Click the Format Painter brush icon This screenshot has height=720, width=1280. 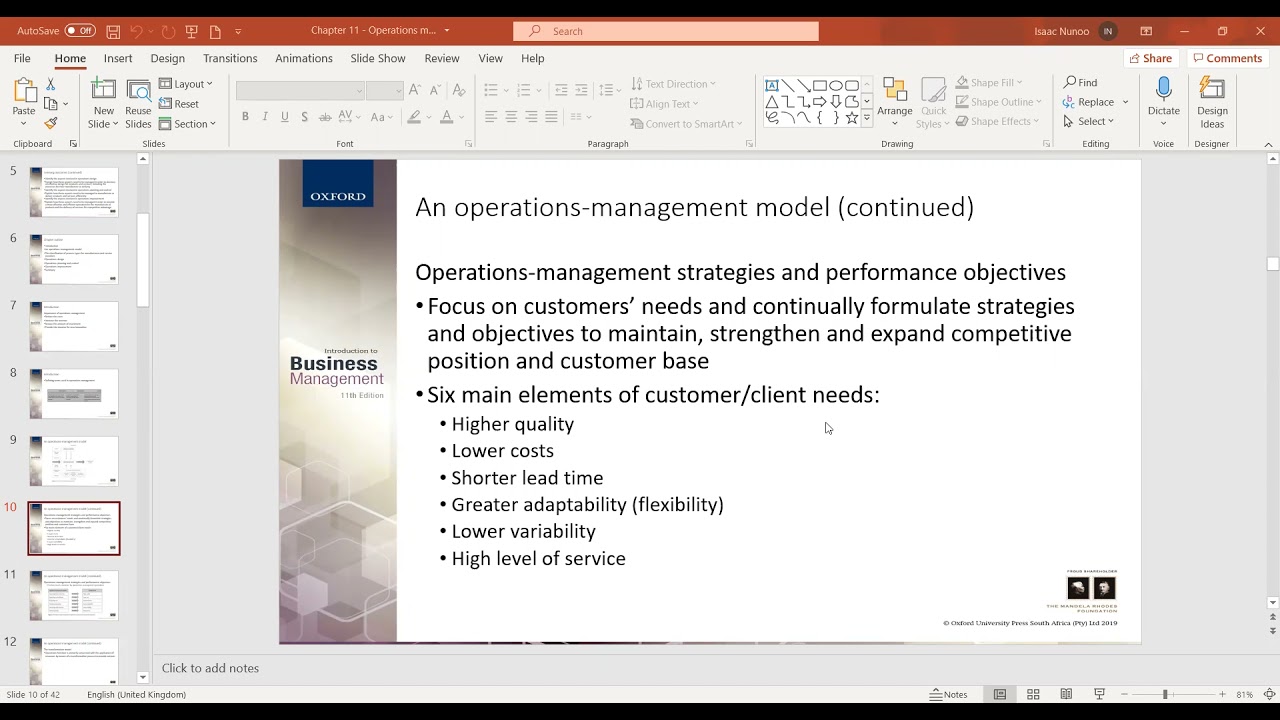[51, 123]
